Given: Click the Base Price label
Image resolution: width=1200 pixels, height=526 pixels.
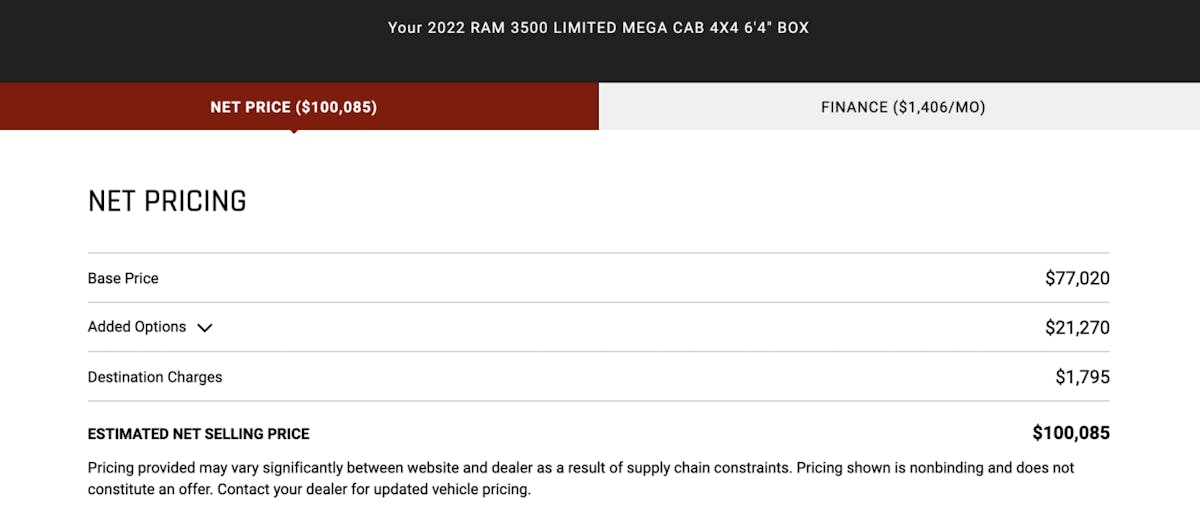Looking at the screenshot, I should point(123,278).
